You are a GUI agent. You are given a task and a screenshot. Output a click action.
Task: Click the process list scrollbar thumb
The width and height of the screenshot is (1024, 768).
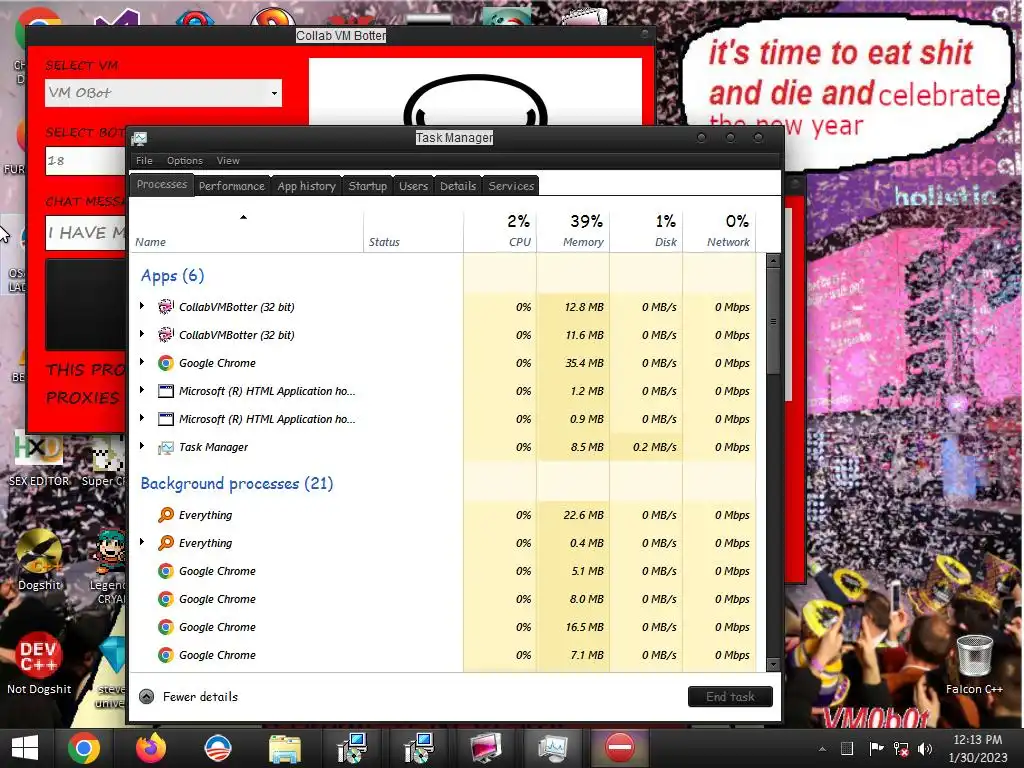(773, 321)
